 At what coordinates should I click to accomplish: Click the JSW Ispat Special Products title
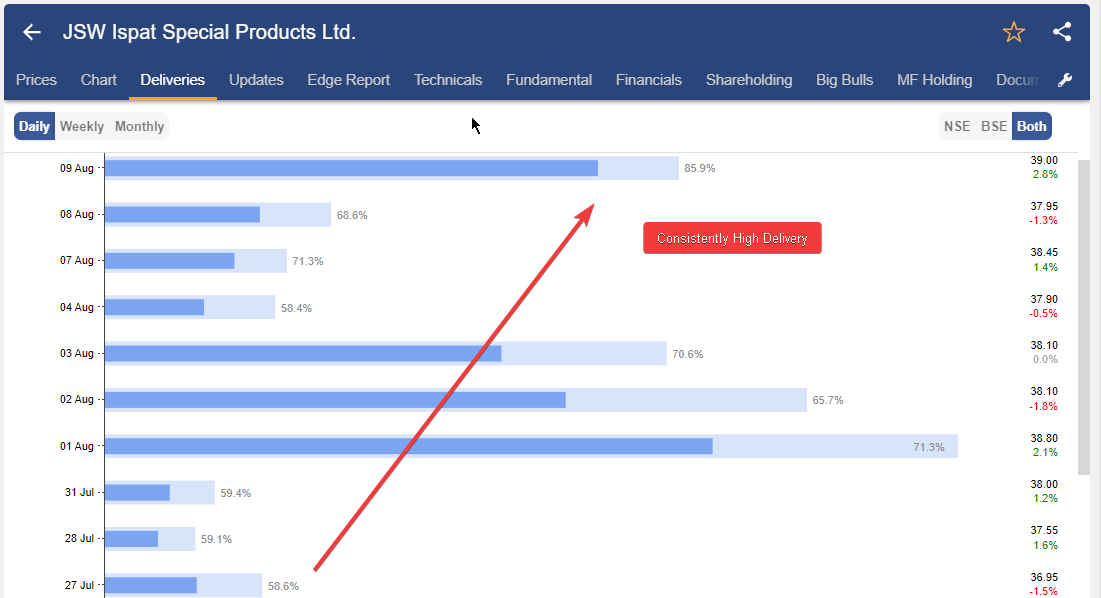coord(209,32)
